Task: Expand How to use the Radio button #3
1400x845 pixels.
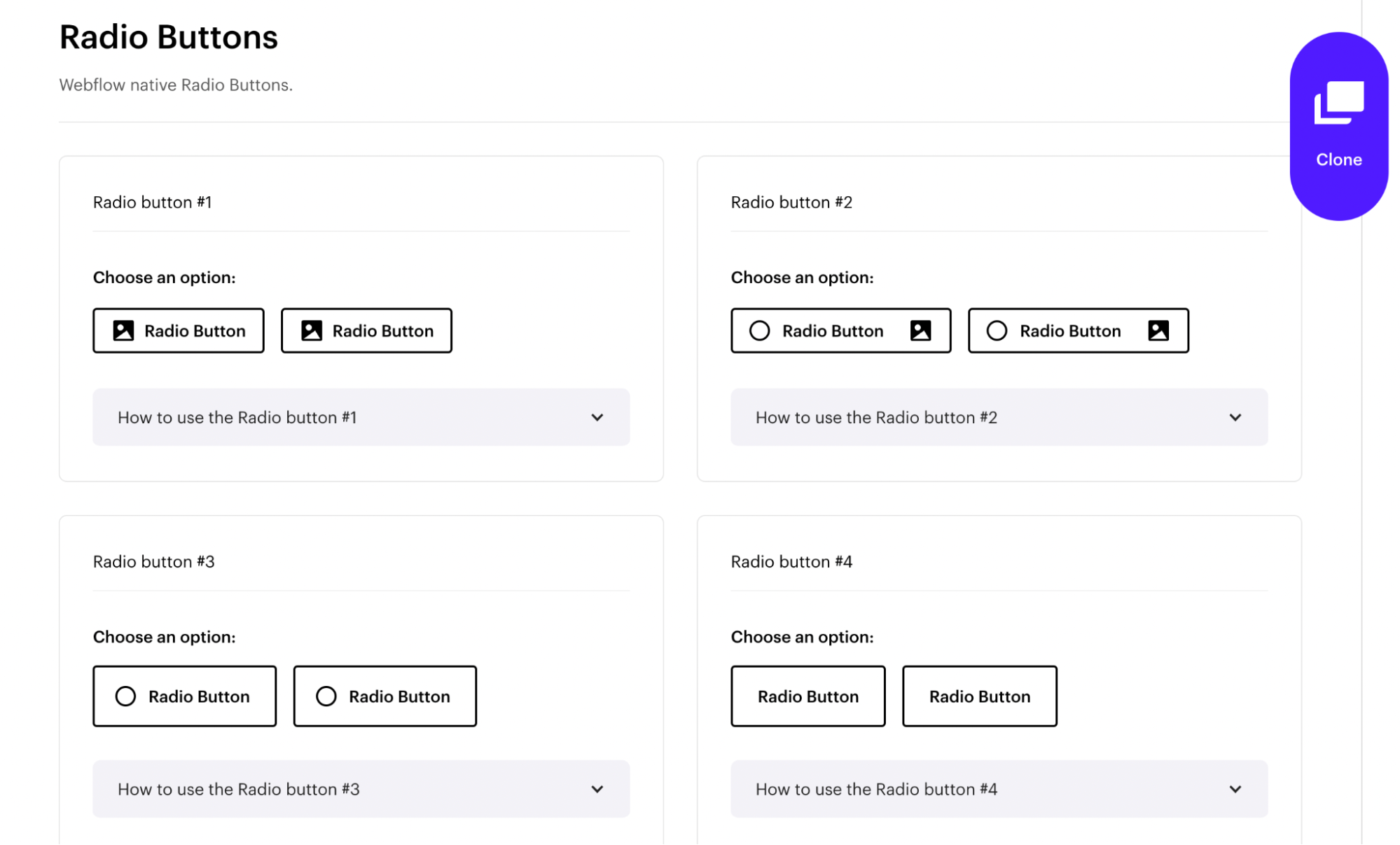Action: point(361,789)
